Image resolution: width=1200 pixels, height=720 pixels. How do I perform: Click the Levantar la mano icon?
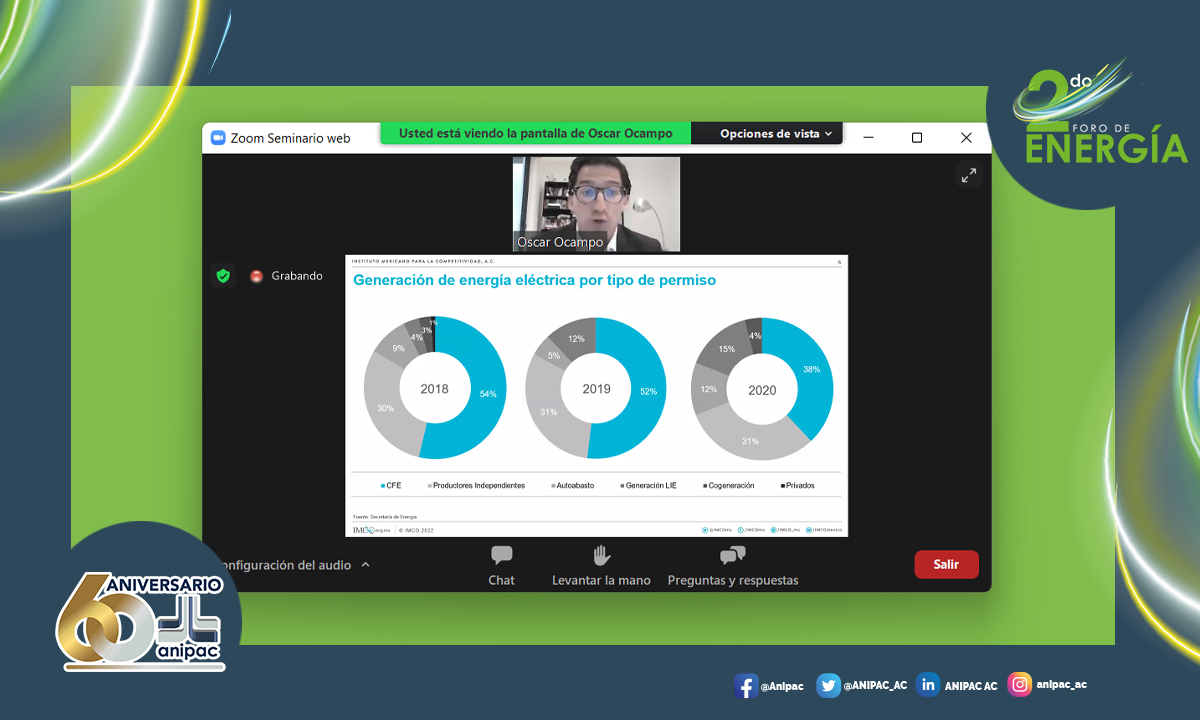click(x=601, y=555)
